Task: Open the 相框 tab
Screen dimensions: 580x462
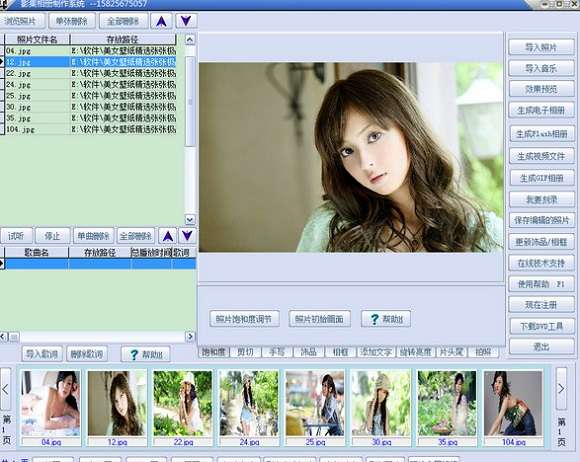Action: tap(340, 352)
